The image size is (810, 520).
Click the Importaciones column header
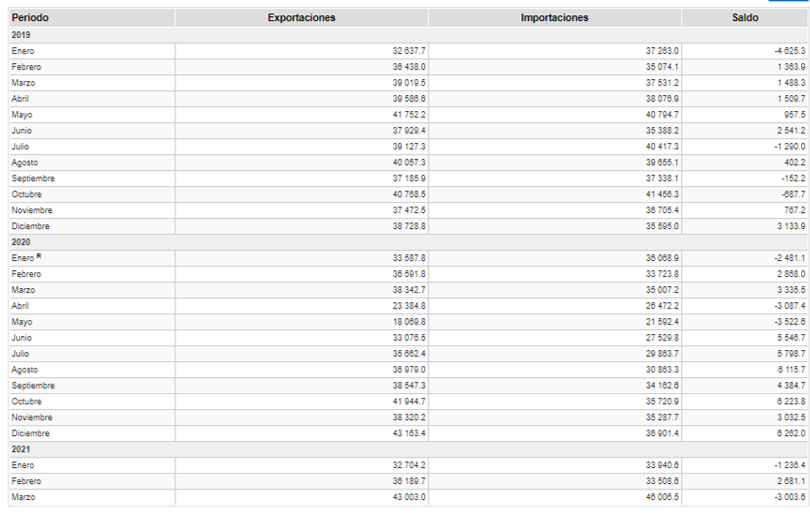pyautogui.click(x=555, y=18)
